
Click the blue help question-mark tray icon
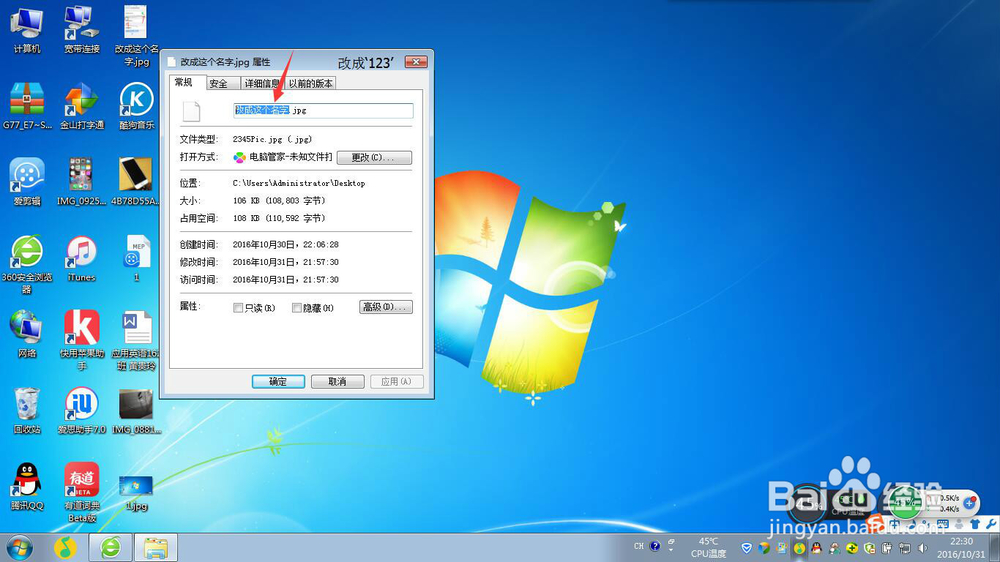[x=655, y=546]
